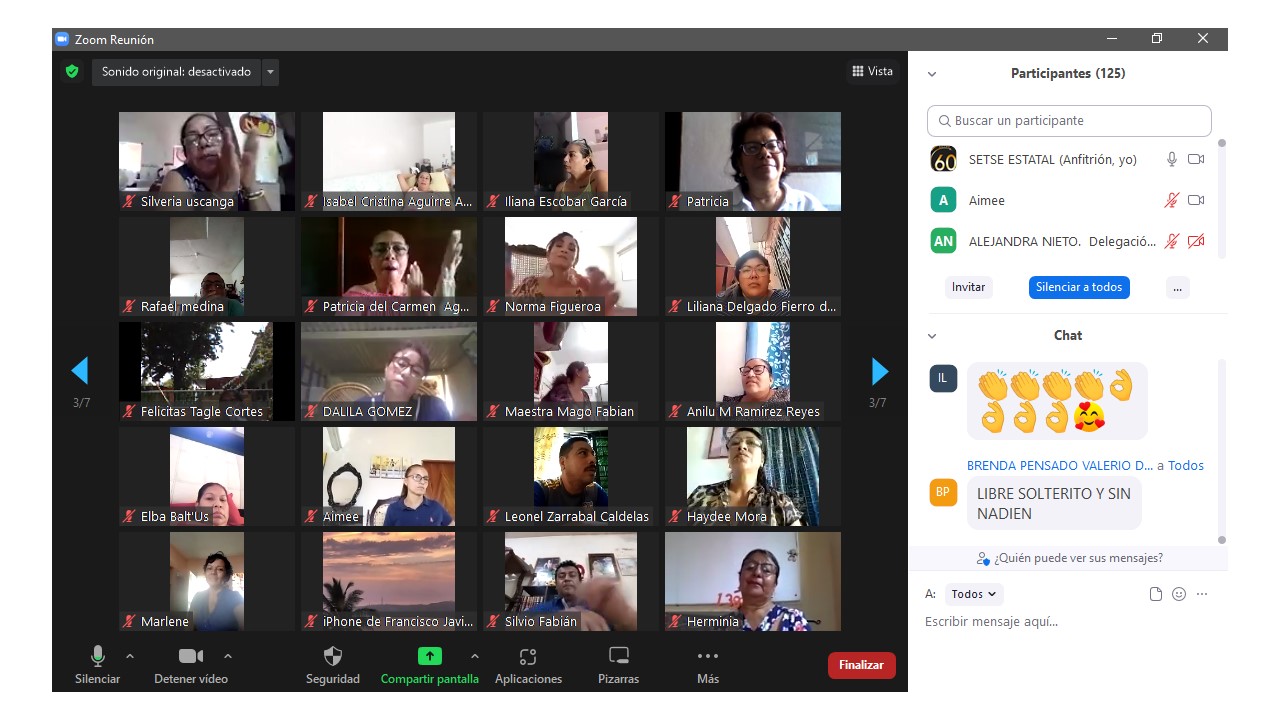
Task: Mute microphone with Silenciar button
Action: click(98, 657)
